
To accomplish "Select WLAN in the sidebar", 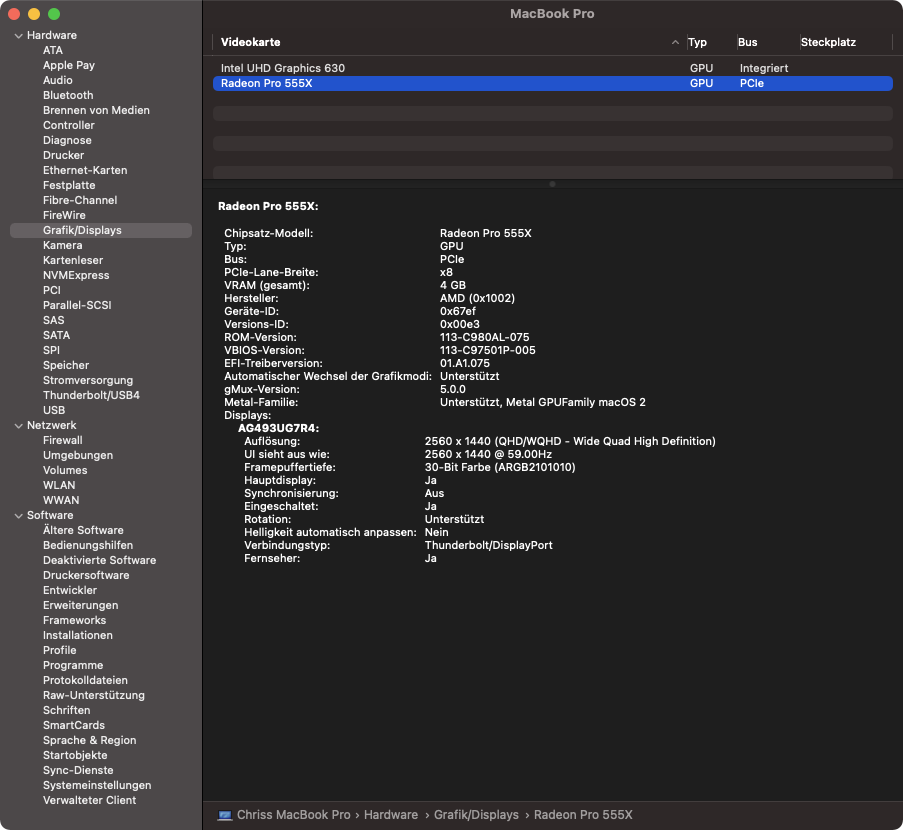I will click(59, 485).
